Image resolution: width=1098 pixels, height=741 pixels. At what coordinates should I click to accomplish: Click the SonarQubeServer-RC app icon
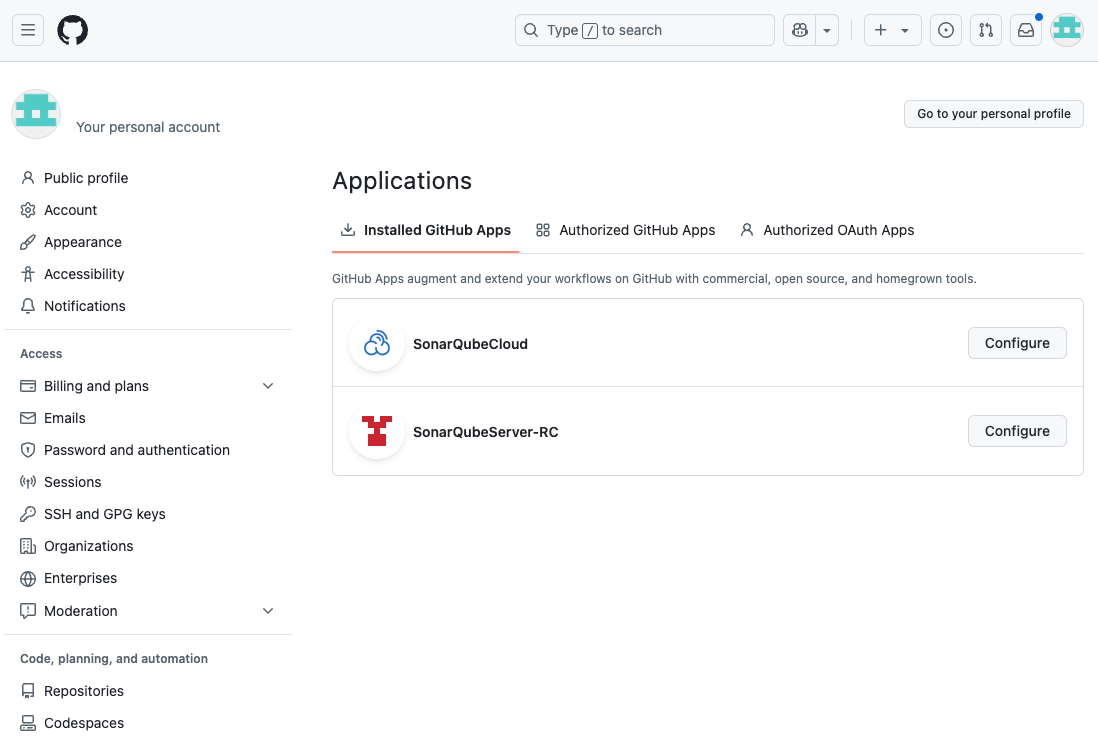[x=377, y=431]
